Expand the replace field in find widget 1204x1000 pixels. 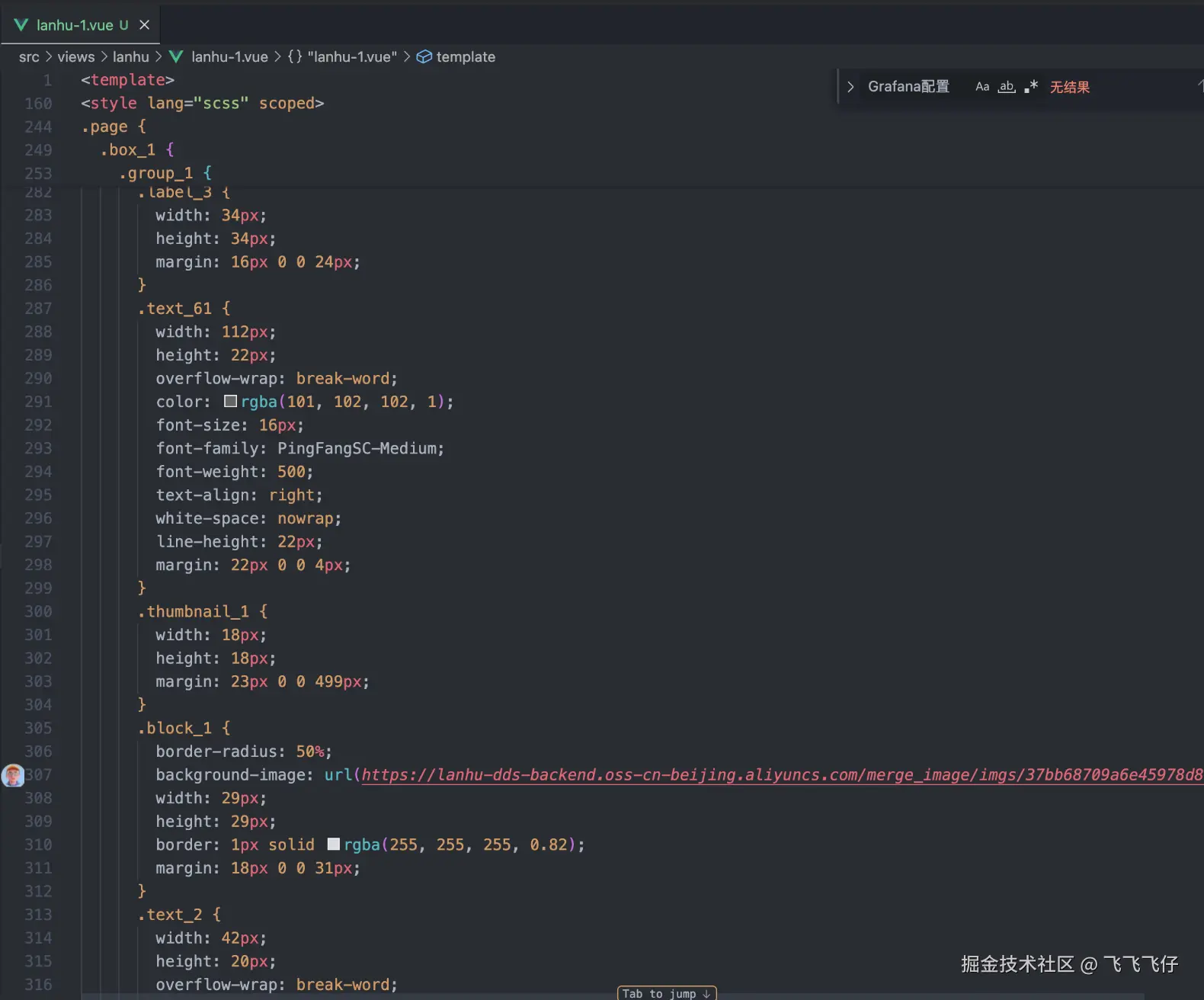click(x=850, y=87)
